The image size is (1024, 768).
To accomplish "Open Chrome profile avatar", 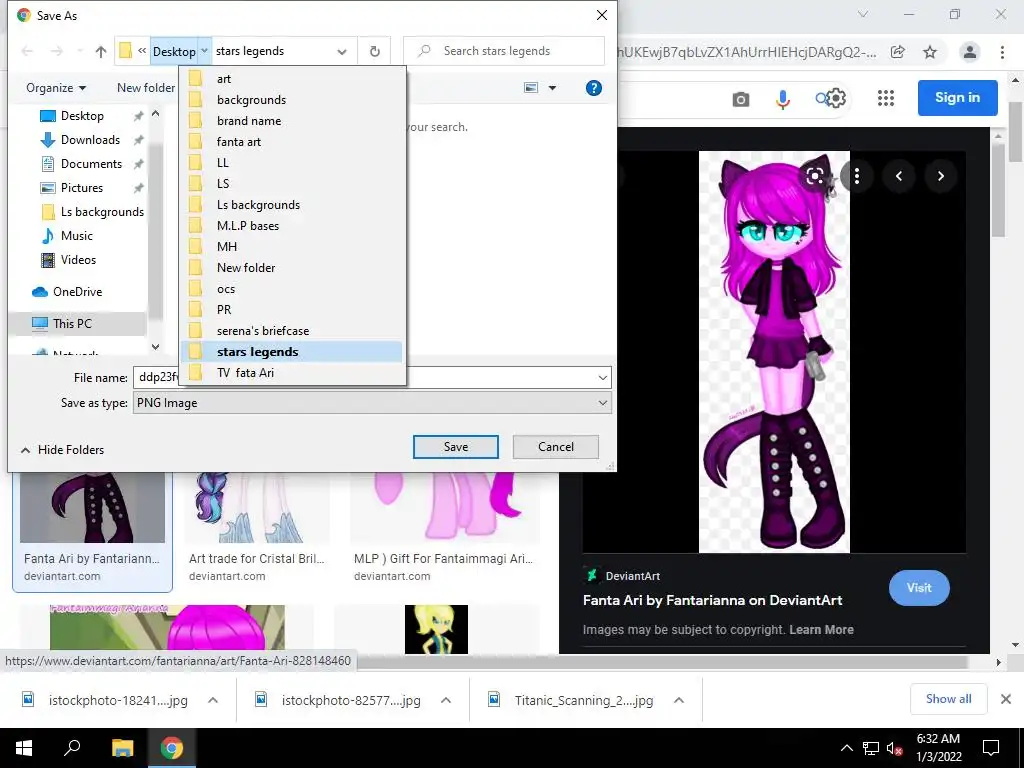I will point(970,52).
